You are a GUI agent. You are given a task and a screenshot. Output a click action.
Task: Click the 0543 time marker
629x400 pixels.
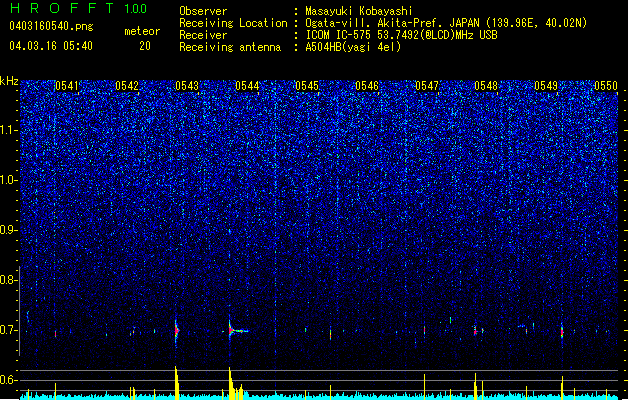pos(187,86)
